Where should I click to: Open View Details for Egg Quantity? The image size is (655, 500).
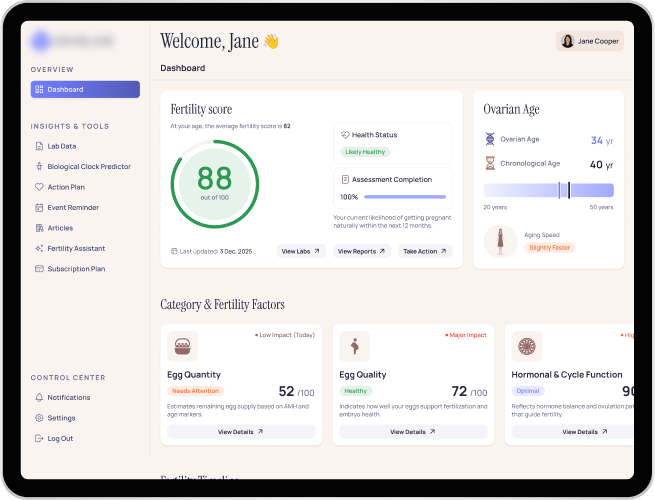pyautogui.click(x=241, y=432)
